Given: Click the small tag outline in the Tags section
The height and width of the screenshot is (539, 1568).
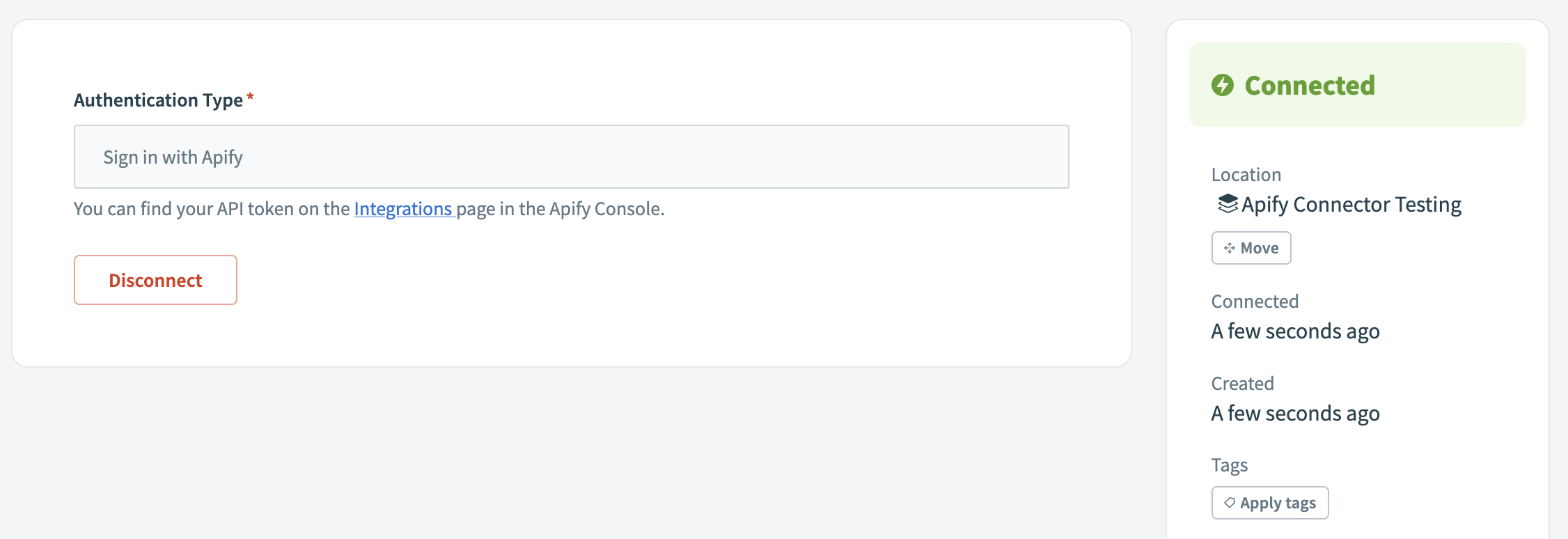Looking at the screenshot, I should 1230,502.
